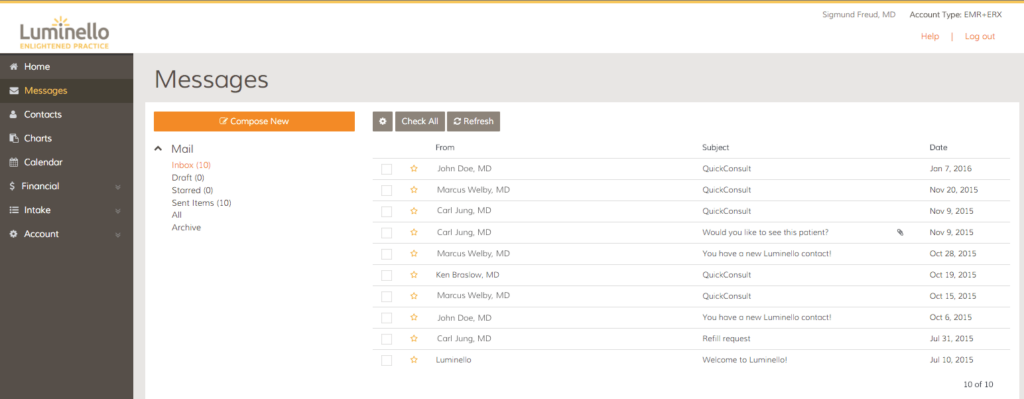The height and width of the screenshot is (399, 1024).
Task: Click the Luminello logo
Action: (x=65, y=32)
